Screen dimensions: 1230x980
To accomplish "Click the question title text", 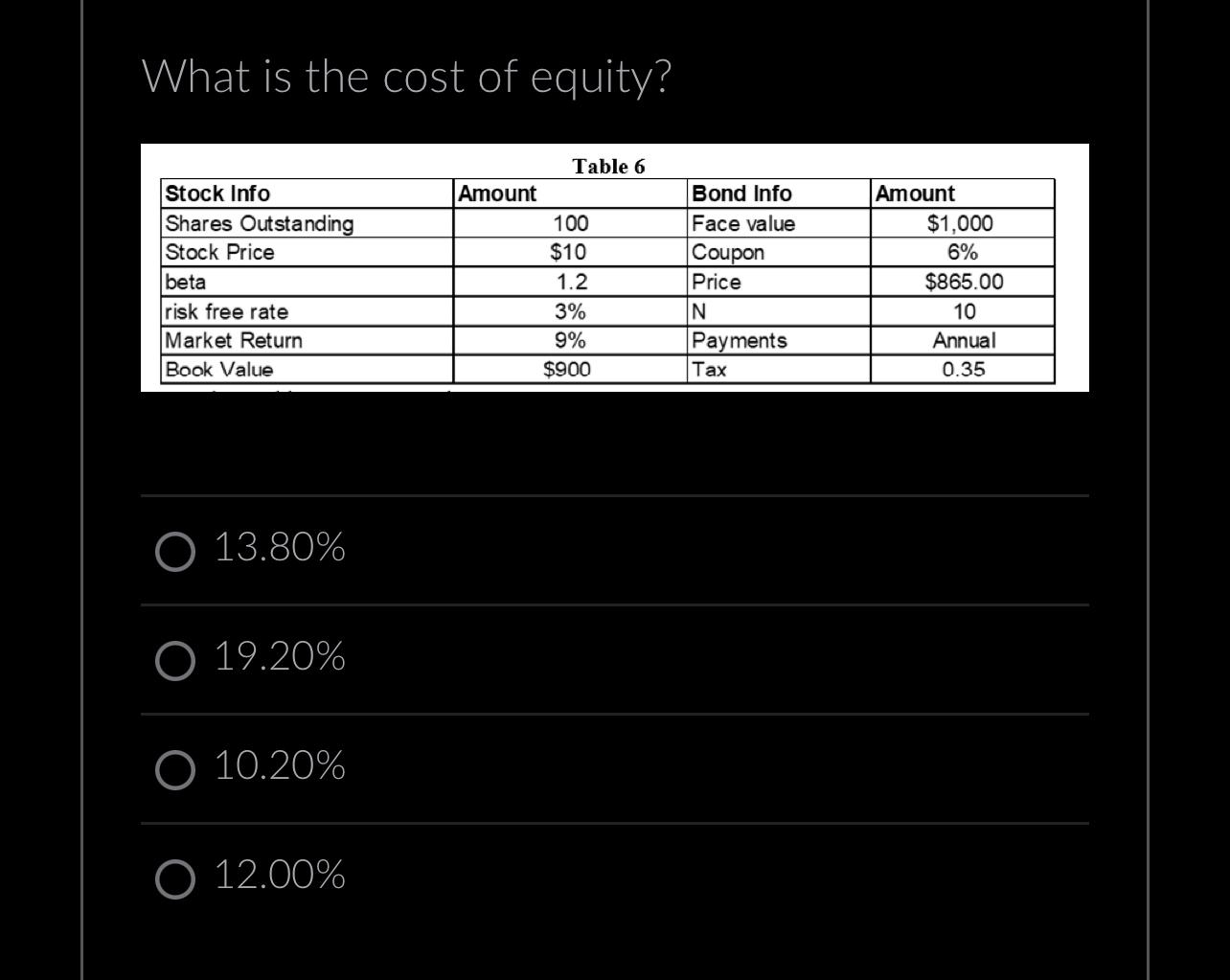I will (x=408, y=77).
